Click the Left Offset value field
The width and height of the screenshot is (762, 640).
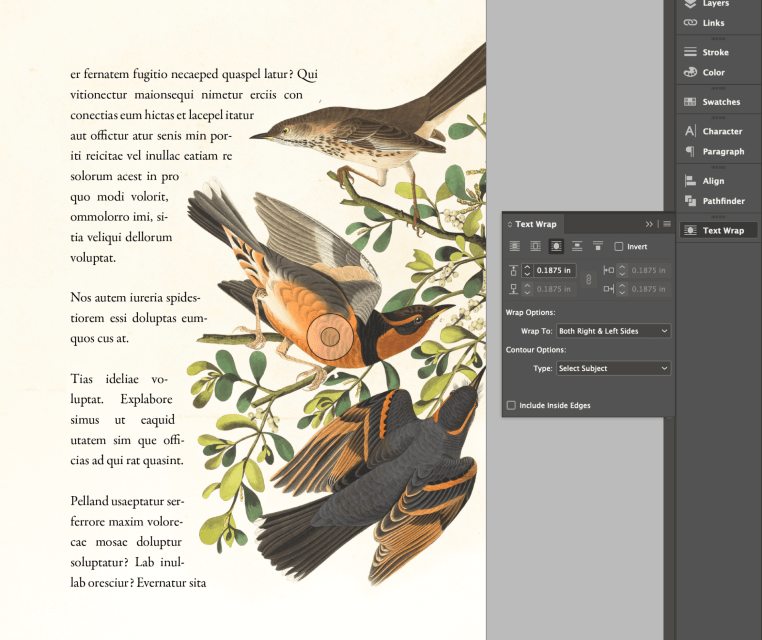[650, 270]
